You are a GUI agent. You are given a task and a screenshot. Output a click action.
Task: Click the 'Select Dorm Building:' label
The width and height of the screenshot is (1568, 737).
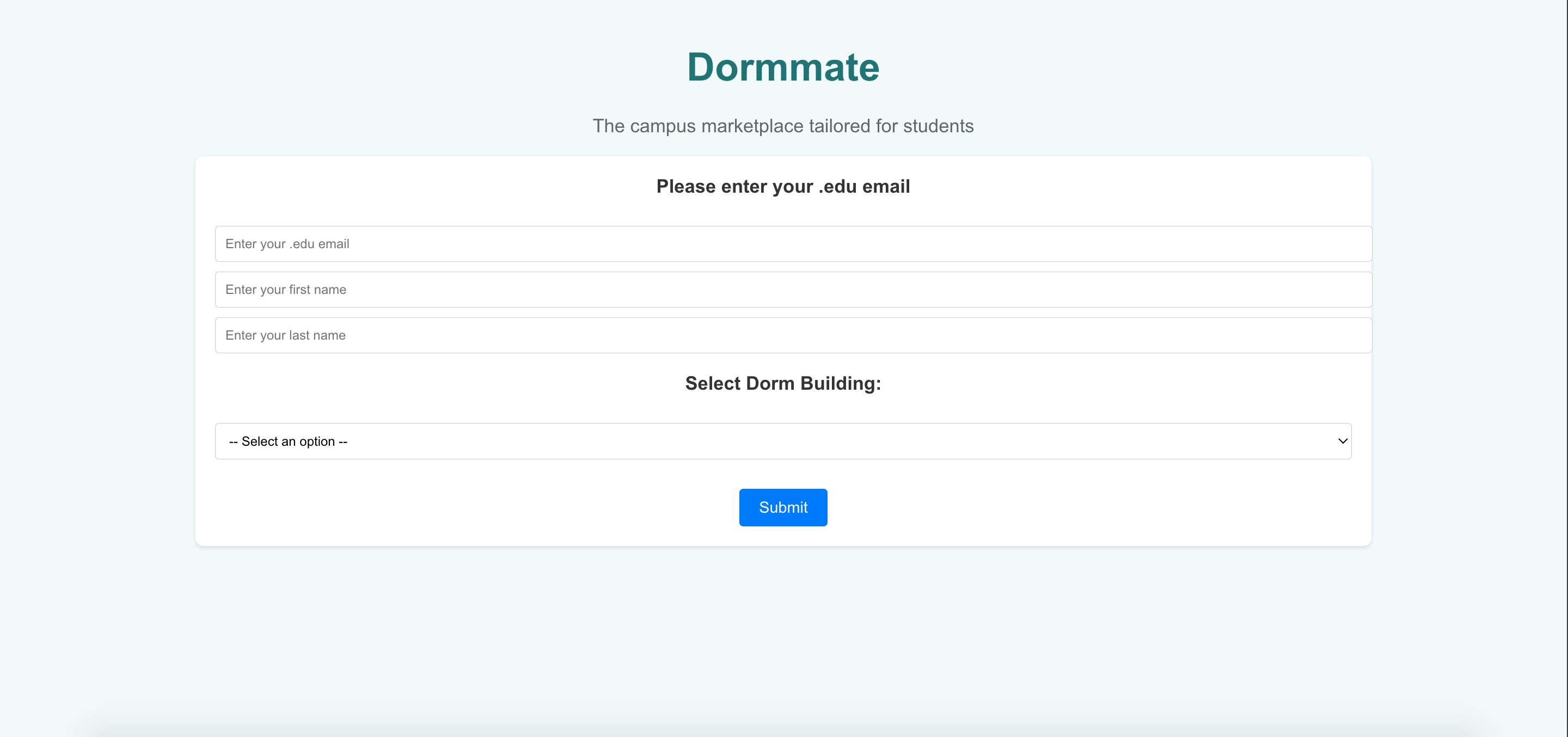click(x=783, y=383)
